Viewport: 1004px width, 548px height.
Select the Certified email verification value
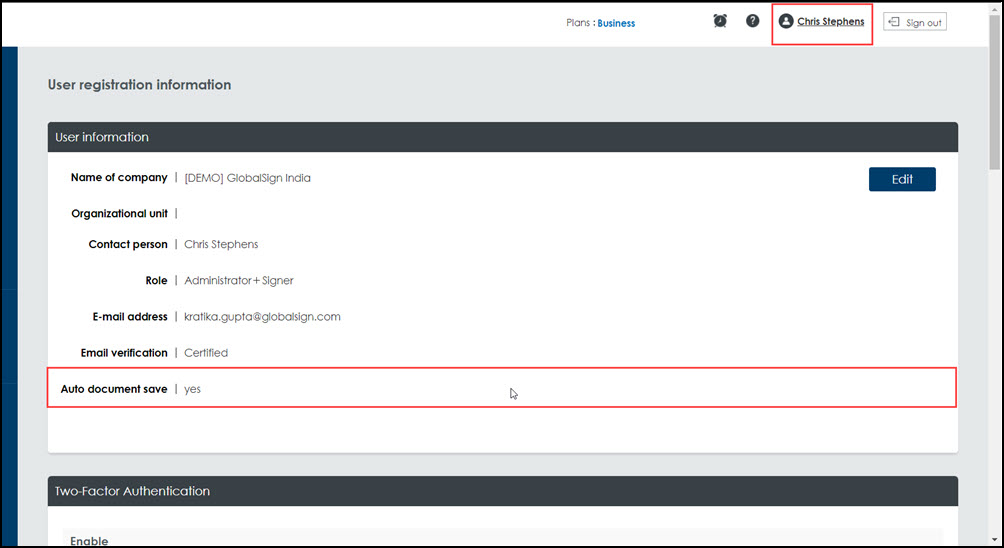206,353
